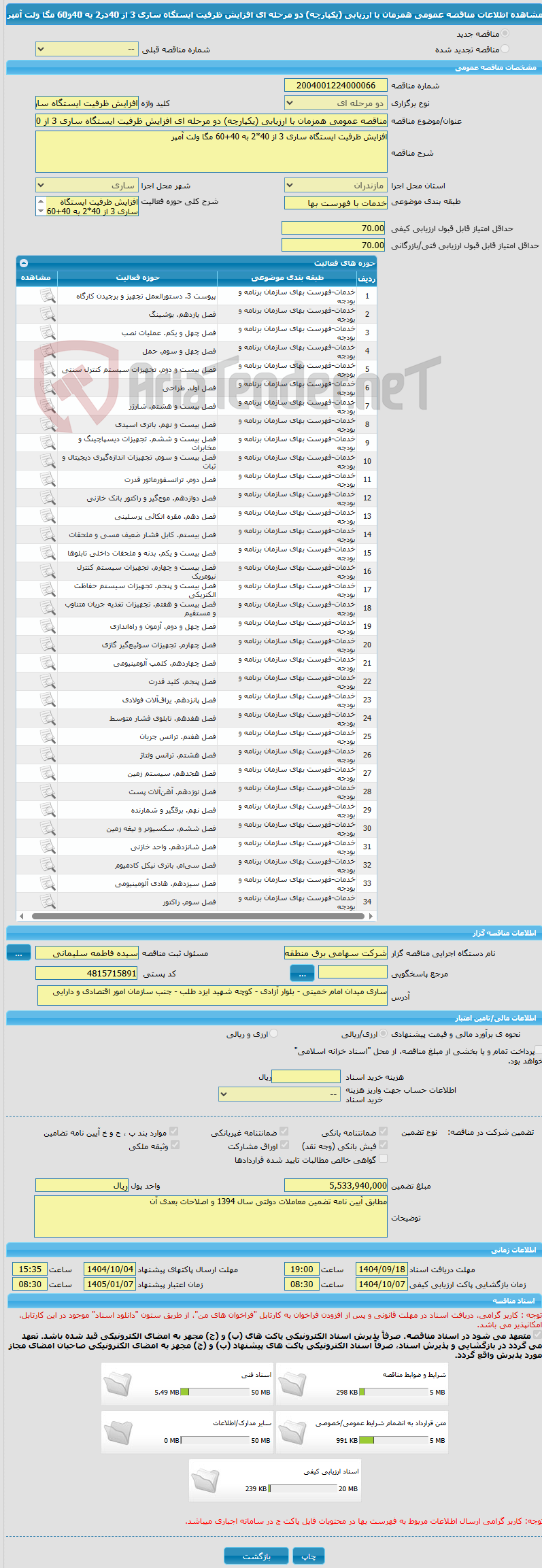The height and width of the screenshot is (1568, 542).
Task: Open the شهر محل اجرا dropdown
Action: 87,186
